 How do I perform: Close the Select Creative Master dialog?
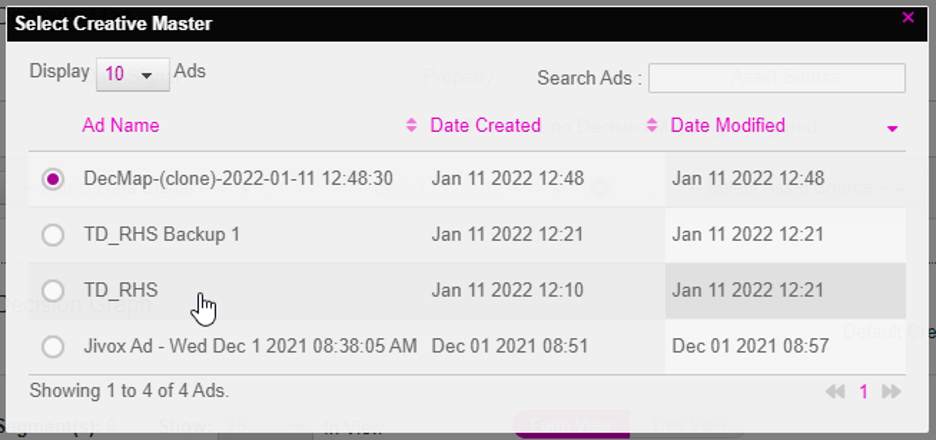click(x=908, y=17)
